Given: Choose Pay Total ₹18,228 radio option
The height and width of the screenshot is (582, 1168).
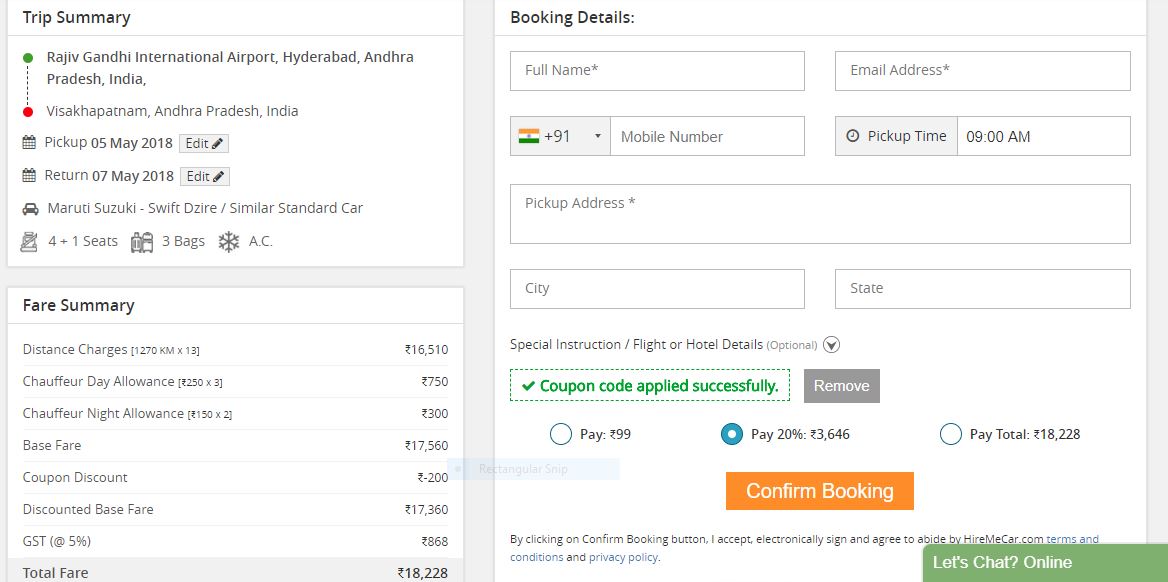Looking at the screenshot, I should tap(951, 434).
